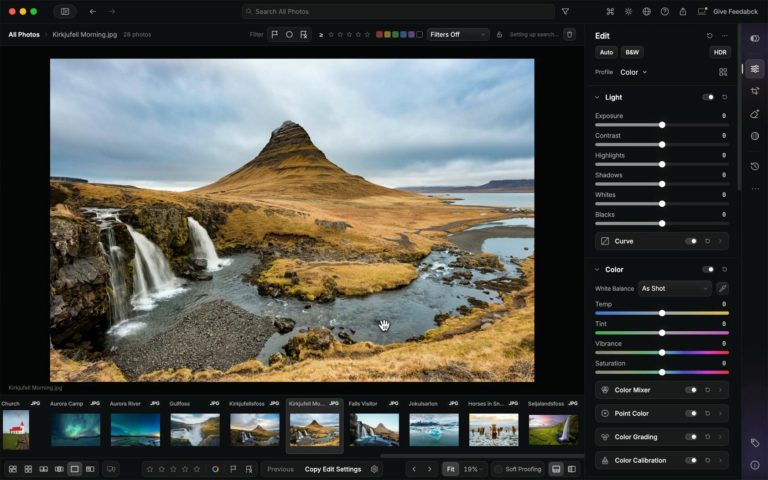Go to next photo arrow
The image size is (768, 480).
[430, 469]
